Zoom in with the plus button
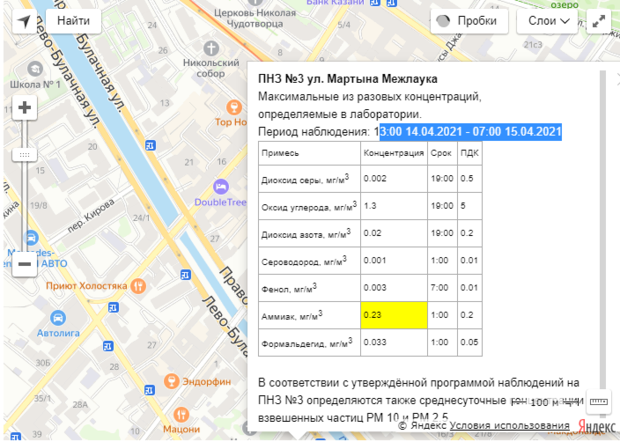 [x=24, y=109]
